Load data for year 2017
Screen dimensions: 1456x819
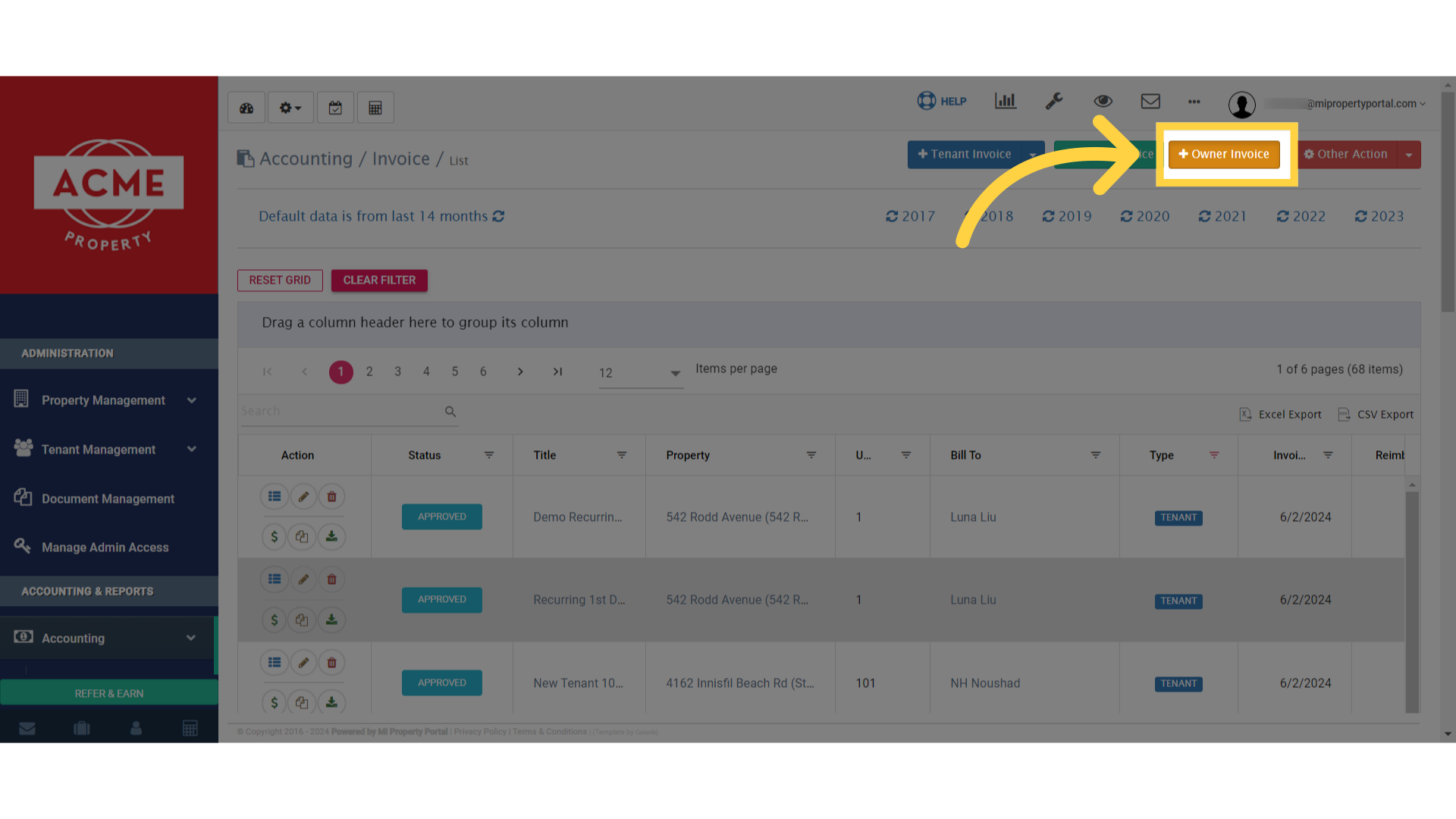(x=910, y=216)
